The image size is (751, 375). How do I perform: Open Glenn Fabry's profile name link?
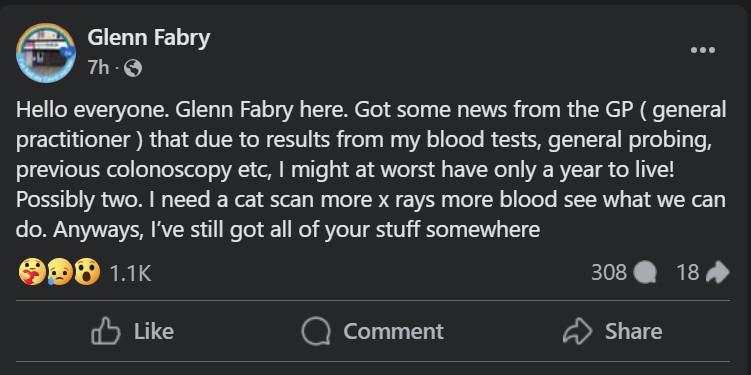pyautogui.click(x=148, y=38)
